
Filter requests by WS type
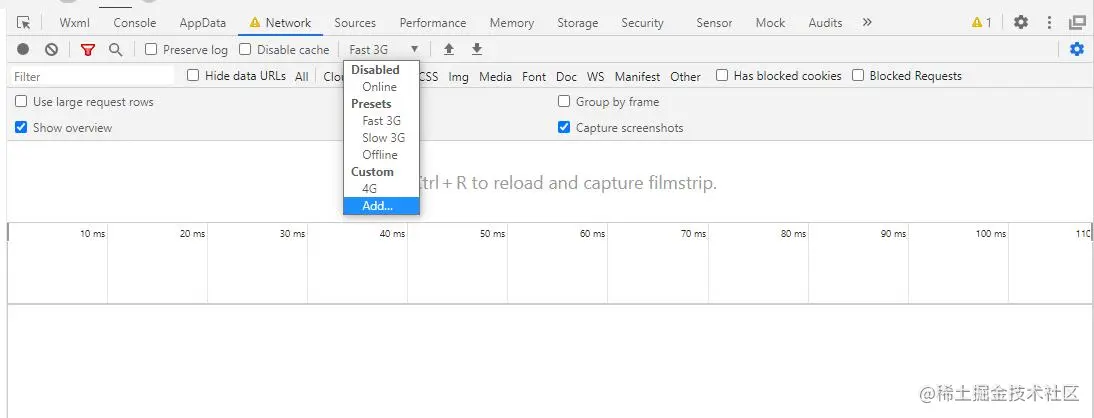tap(596, 76)
